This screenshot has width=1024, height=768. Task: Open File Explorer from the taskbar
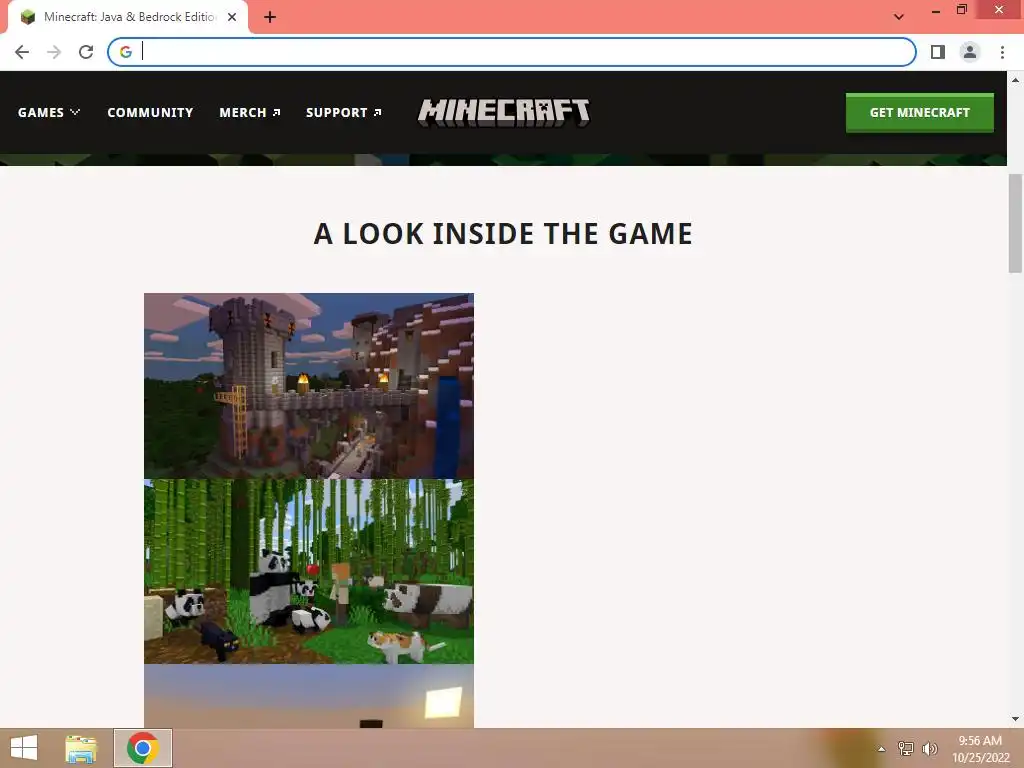click(81, 748)
